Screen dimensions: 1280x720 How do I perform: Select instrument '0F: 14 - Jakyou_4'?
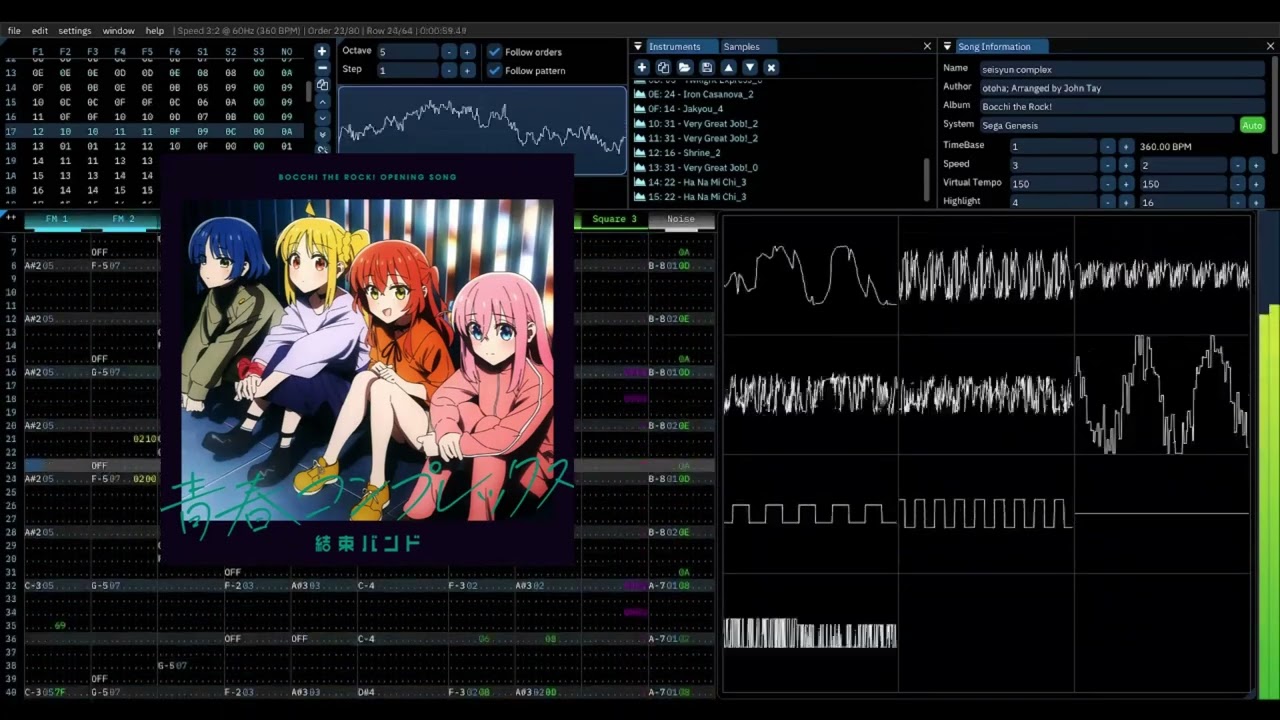coord(679,109)
